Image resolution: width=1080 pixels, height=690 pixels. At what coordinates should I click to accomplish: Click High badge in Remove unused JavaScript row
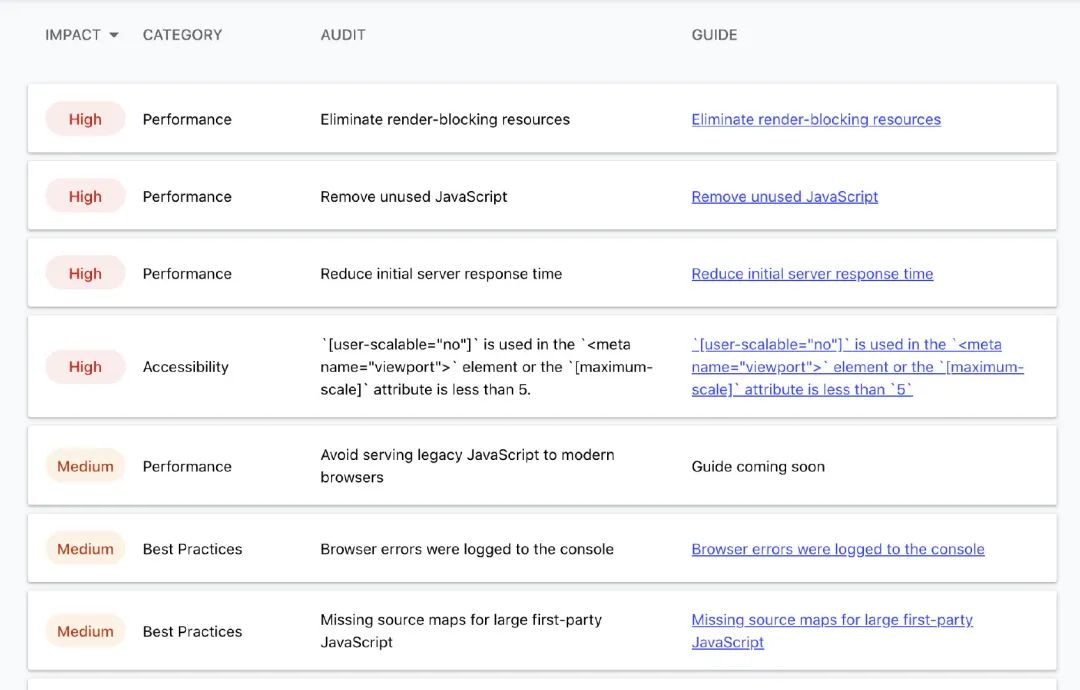[x=85, y=196]
